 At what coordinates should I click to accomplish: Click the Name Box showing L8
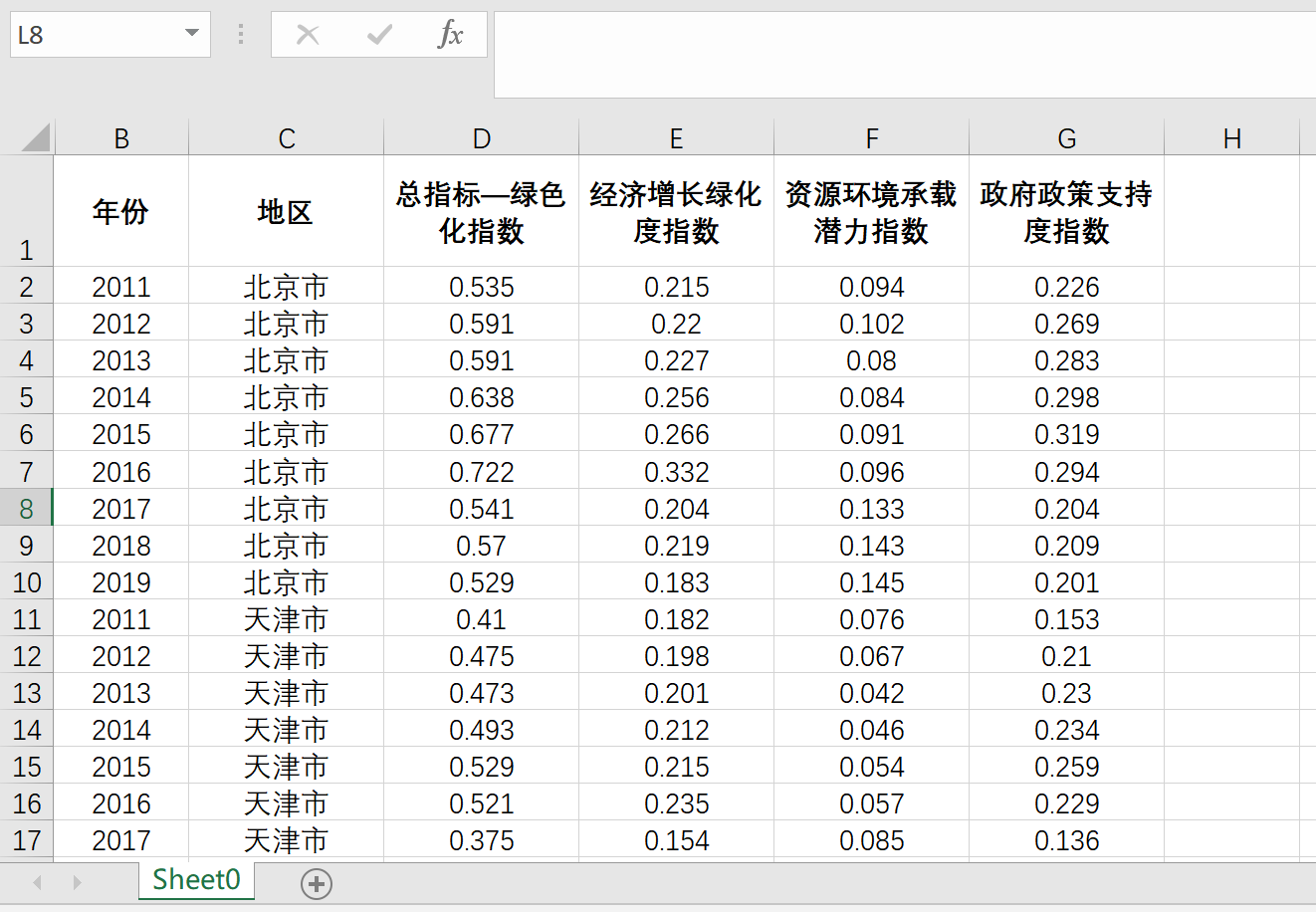click(95, 35)
